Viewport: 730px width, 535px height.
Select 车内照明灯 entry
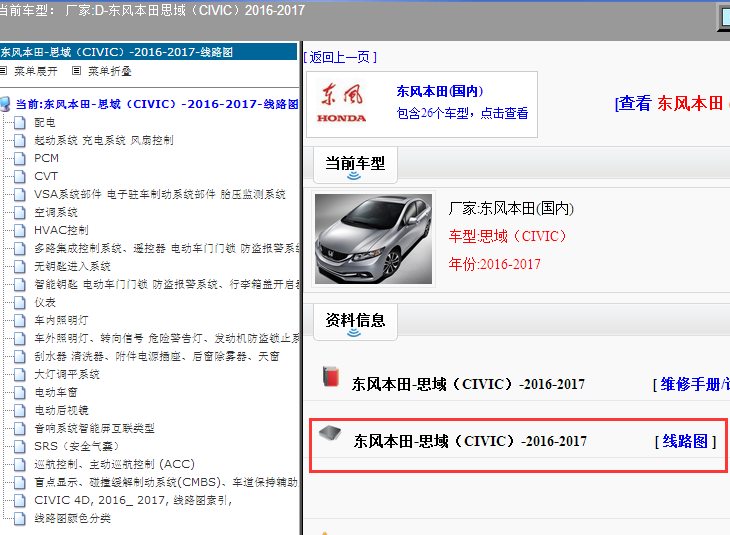click(x=61, y=321)
